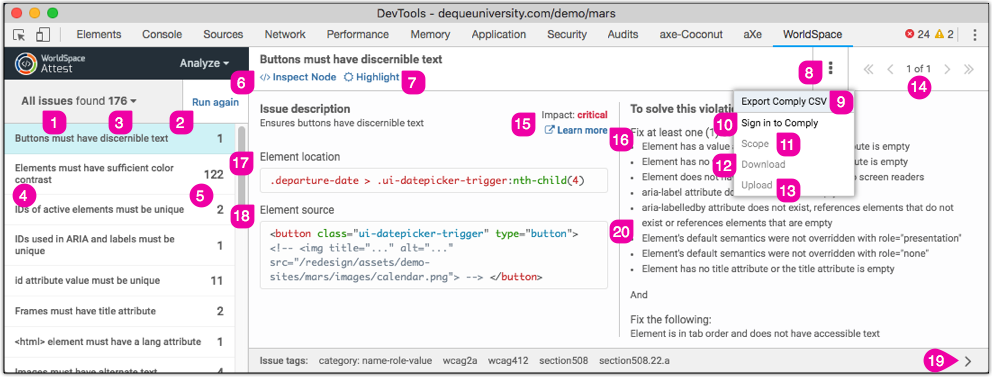
Task: Click the Issue description heading
Action: [x=305, y=109]
